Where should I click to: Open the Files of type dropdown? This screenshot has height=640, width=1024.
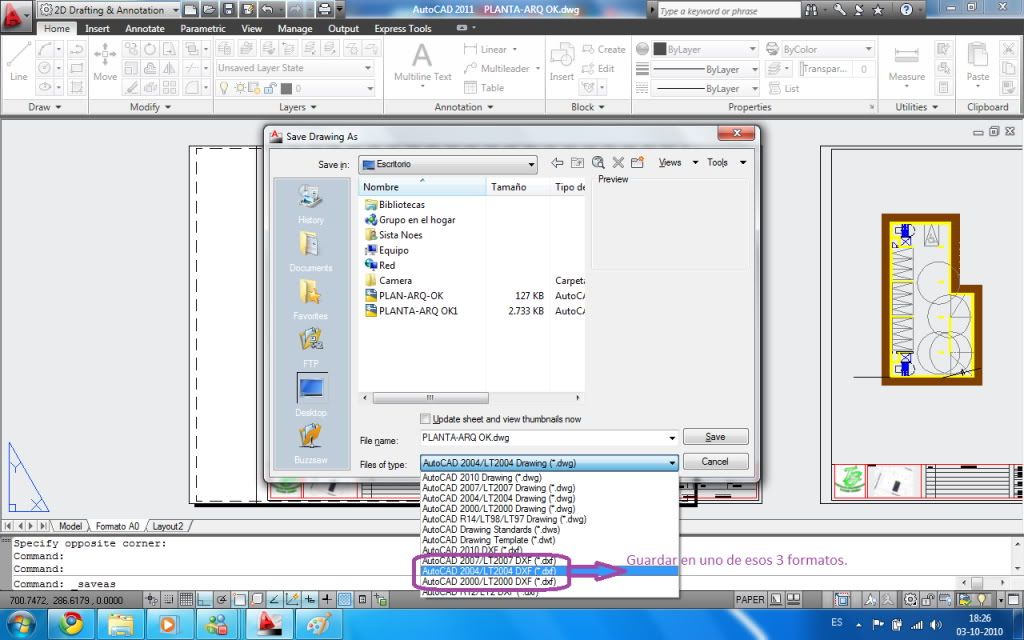pos(549,463)
